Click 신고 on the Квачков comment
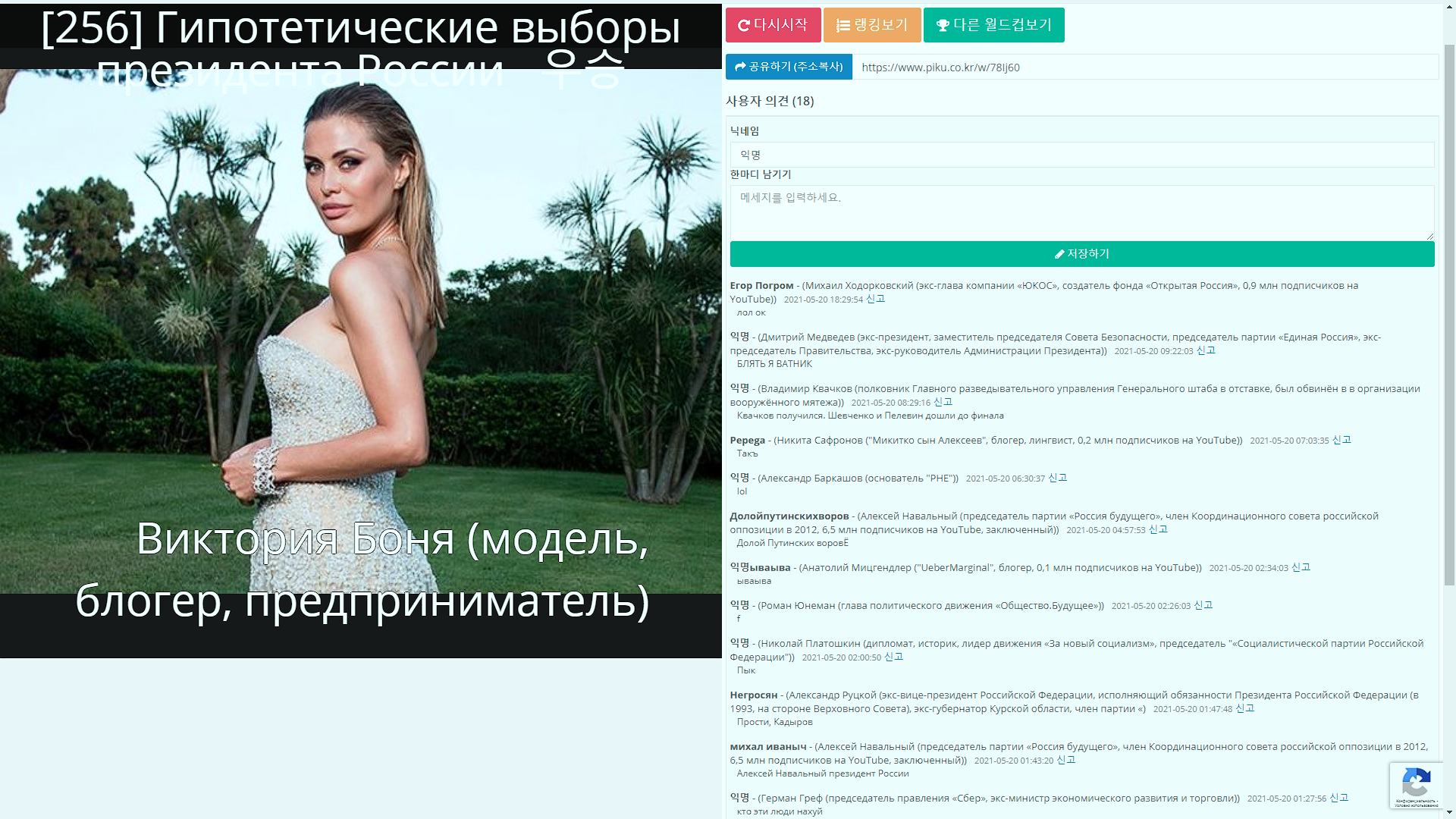Image resolution: width=1456 pixels, height=819 pixels. point(943,402)
